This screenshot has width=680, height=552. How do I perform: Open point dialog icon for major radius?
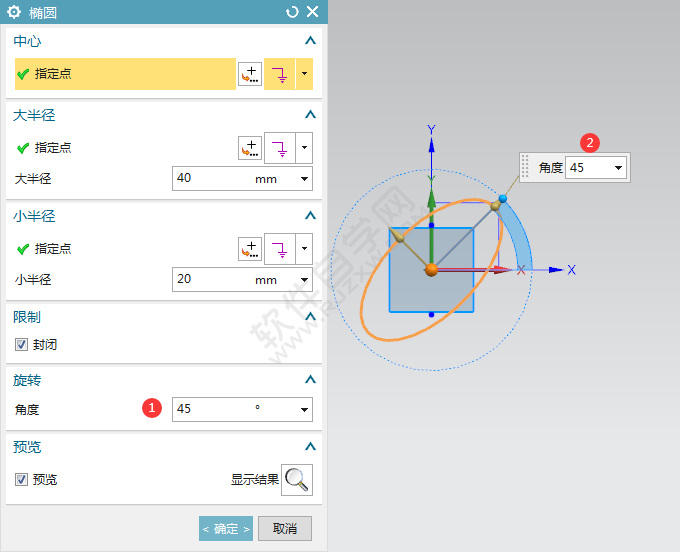pos(249,148)
